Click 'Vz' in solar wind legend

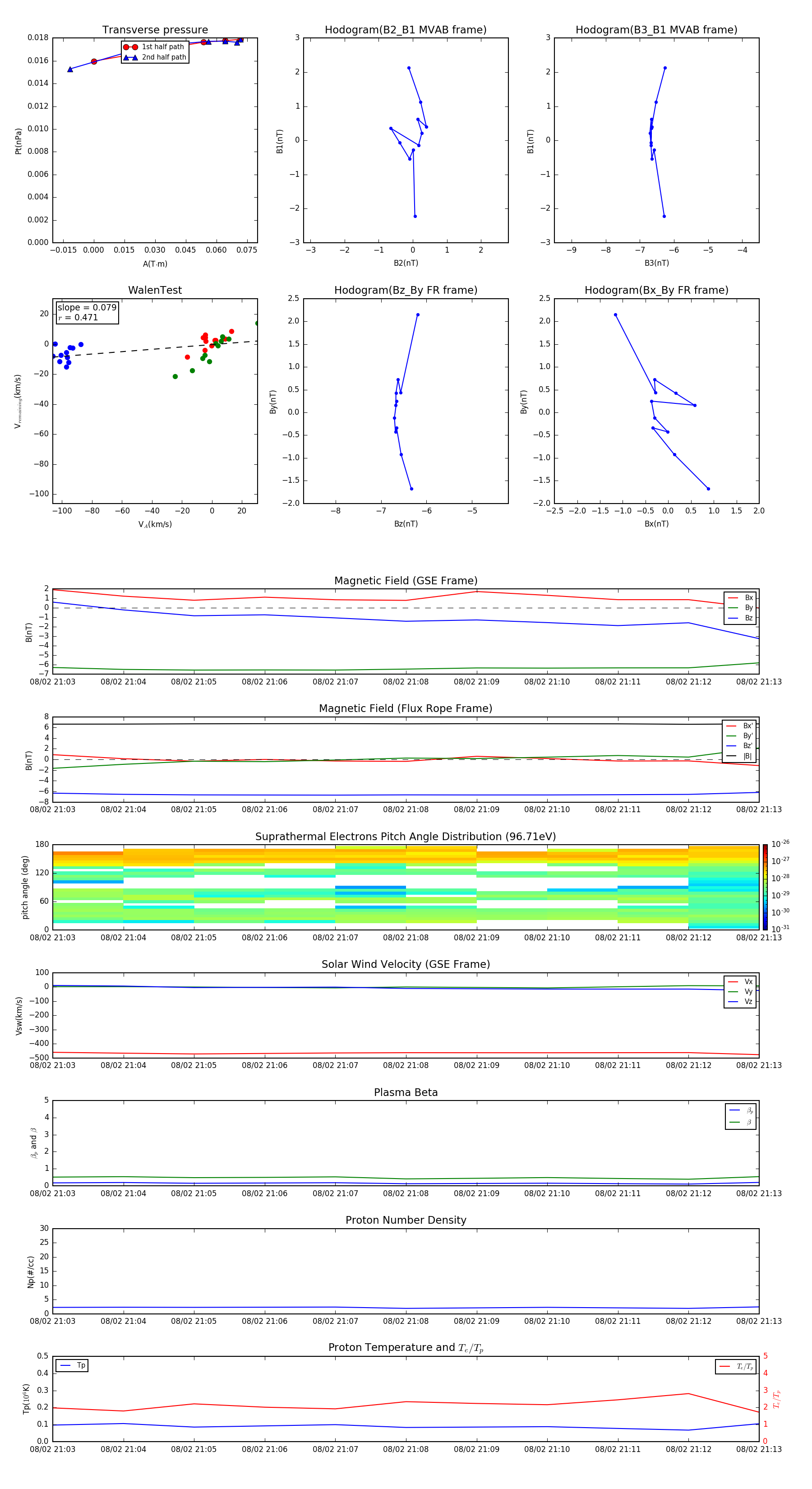[x=741, y=1002]
